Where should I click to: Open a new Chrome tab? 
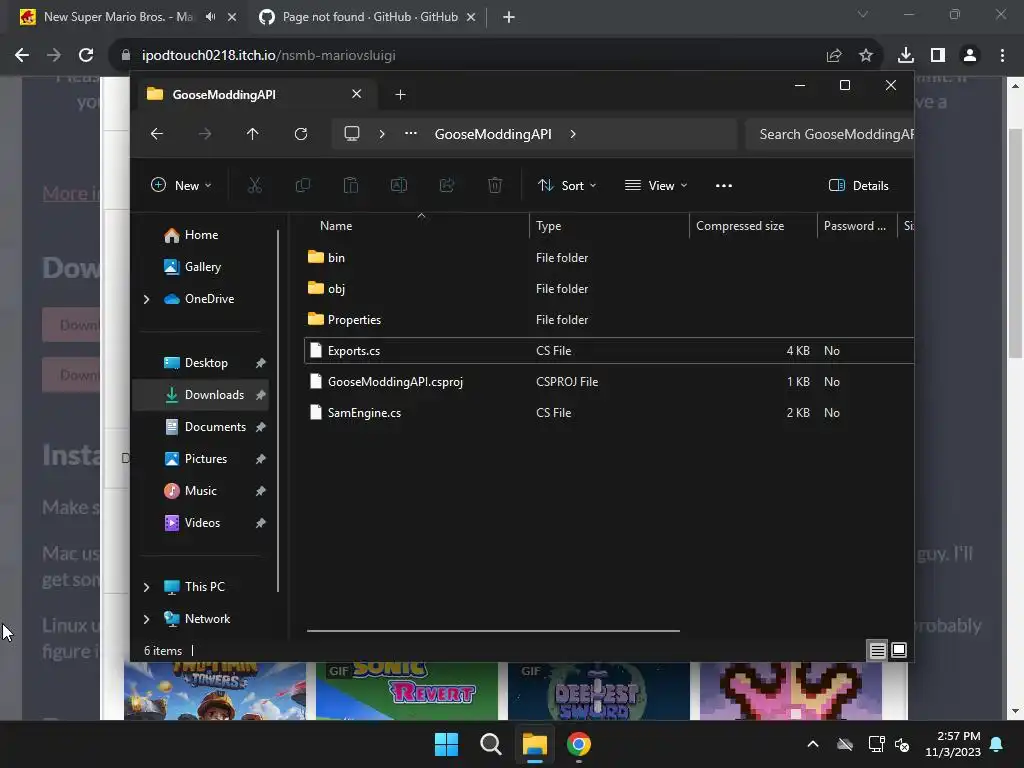point(509,17)
